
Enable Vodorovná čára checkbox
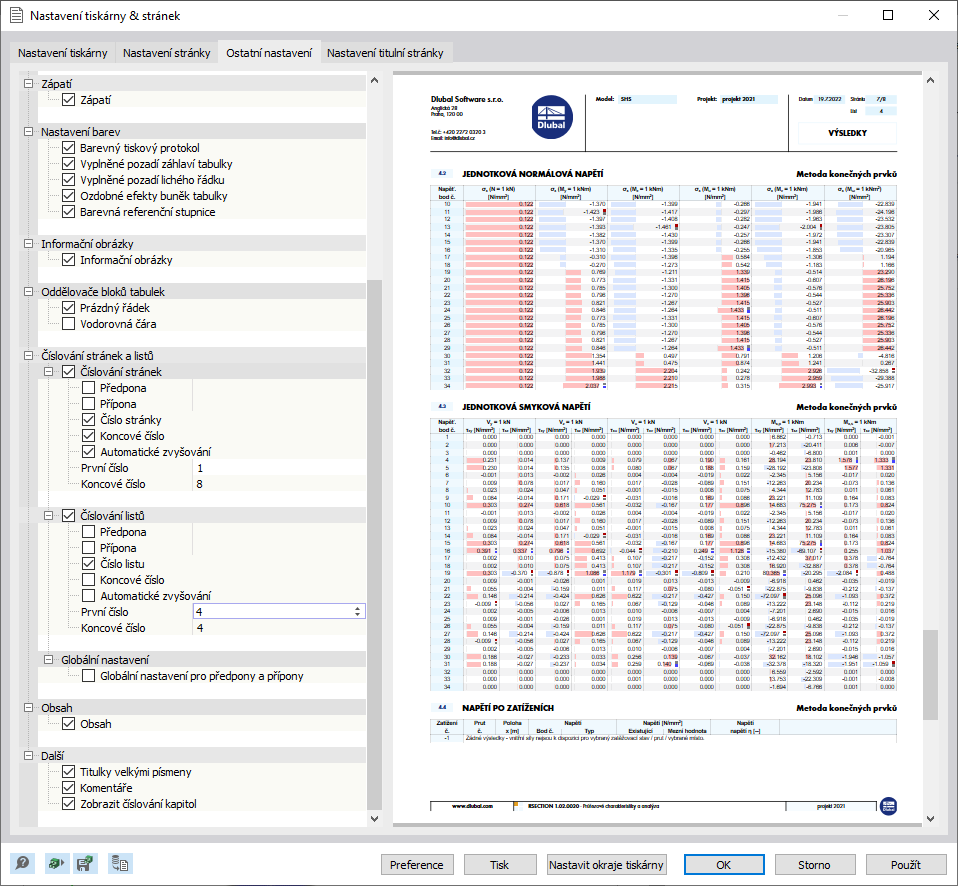pos(68,324)
